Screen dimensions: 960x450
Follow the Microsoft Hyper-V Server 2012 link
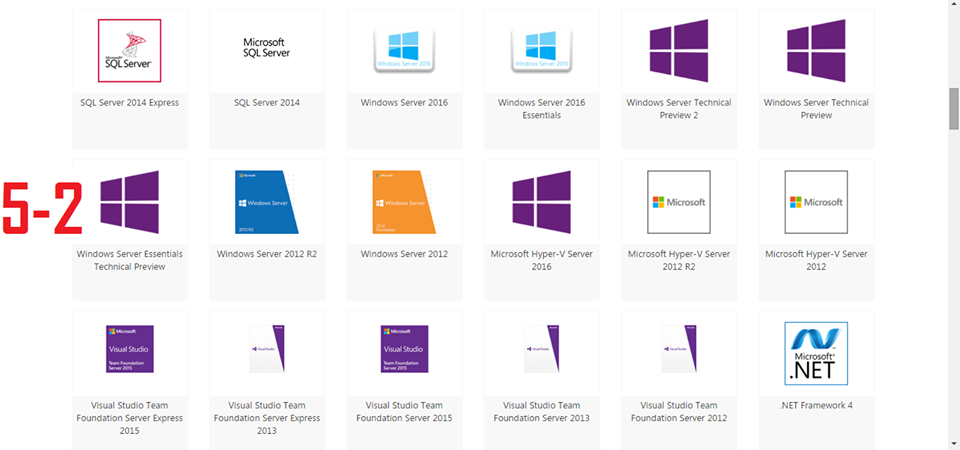pyautogui.click(x=816, y=260)
